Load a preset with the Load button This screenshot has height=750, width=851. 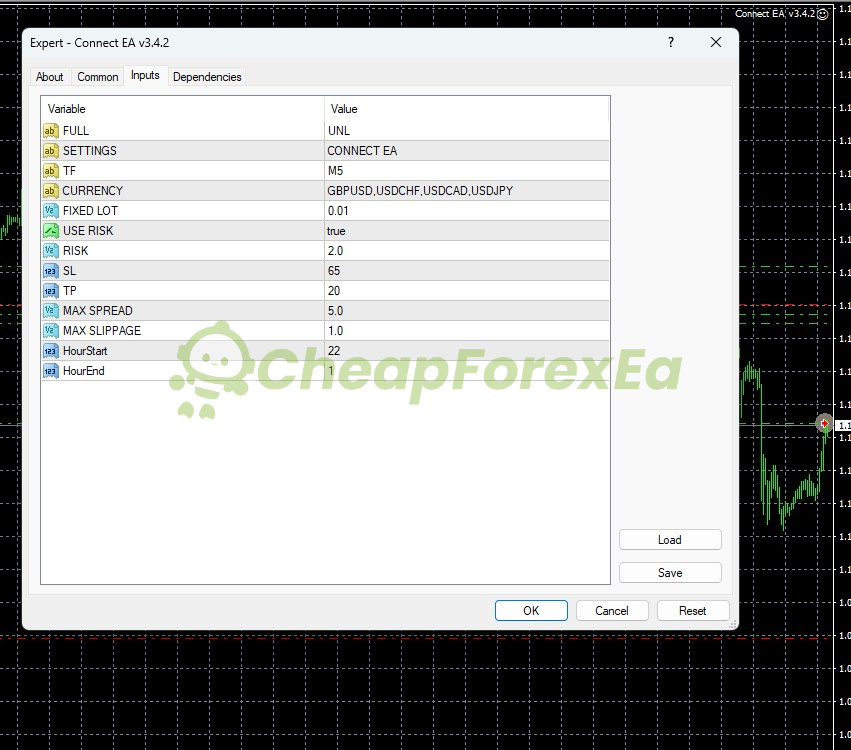pyautogui.click(x=670, y=540)
